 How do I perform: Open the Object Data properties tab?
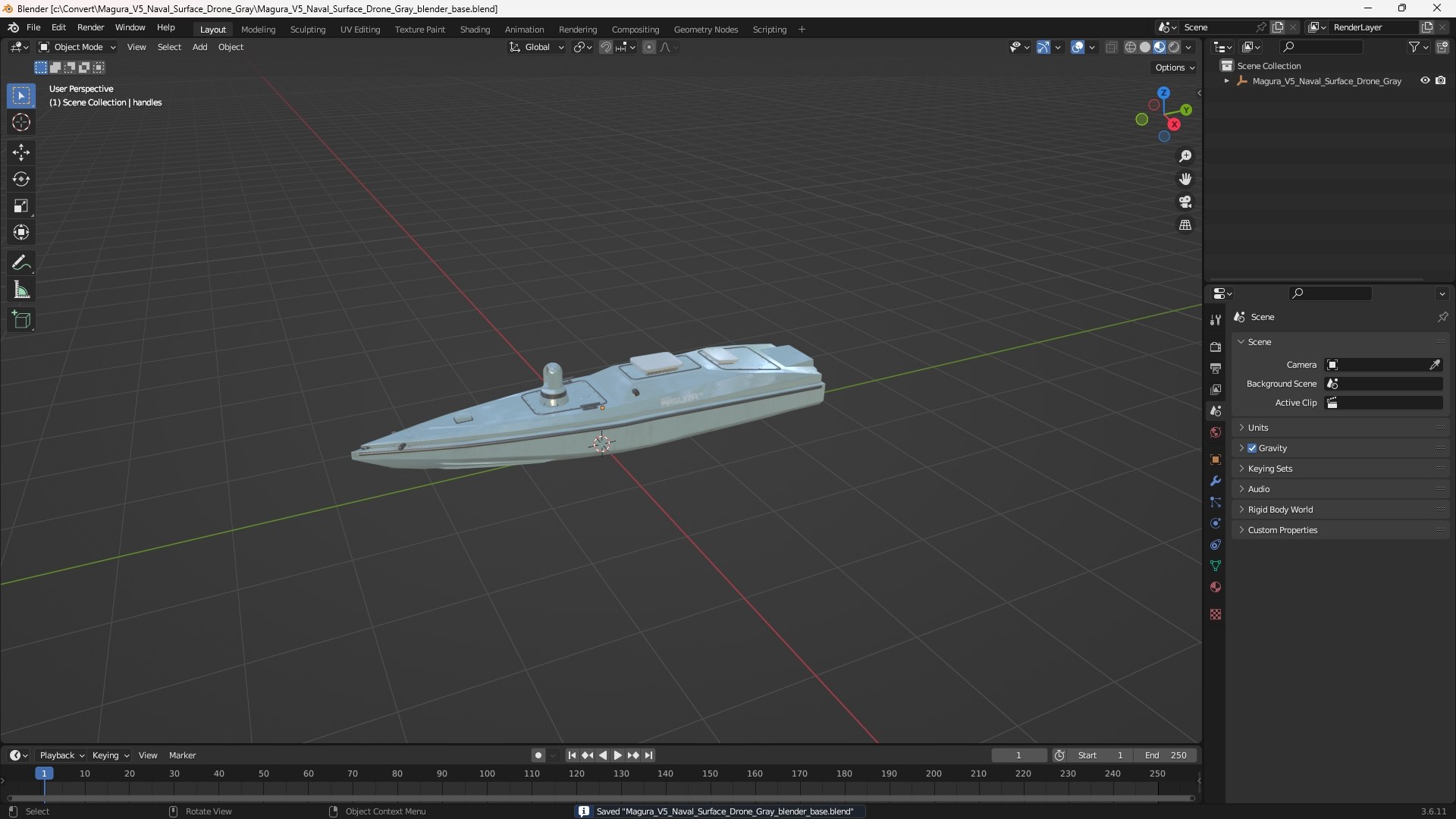coord(1216,566)
